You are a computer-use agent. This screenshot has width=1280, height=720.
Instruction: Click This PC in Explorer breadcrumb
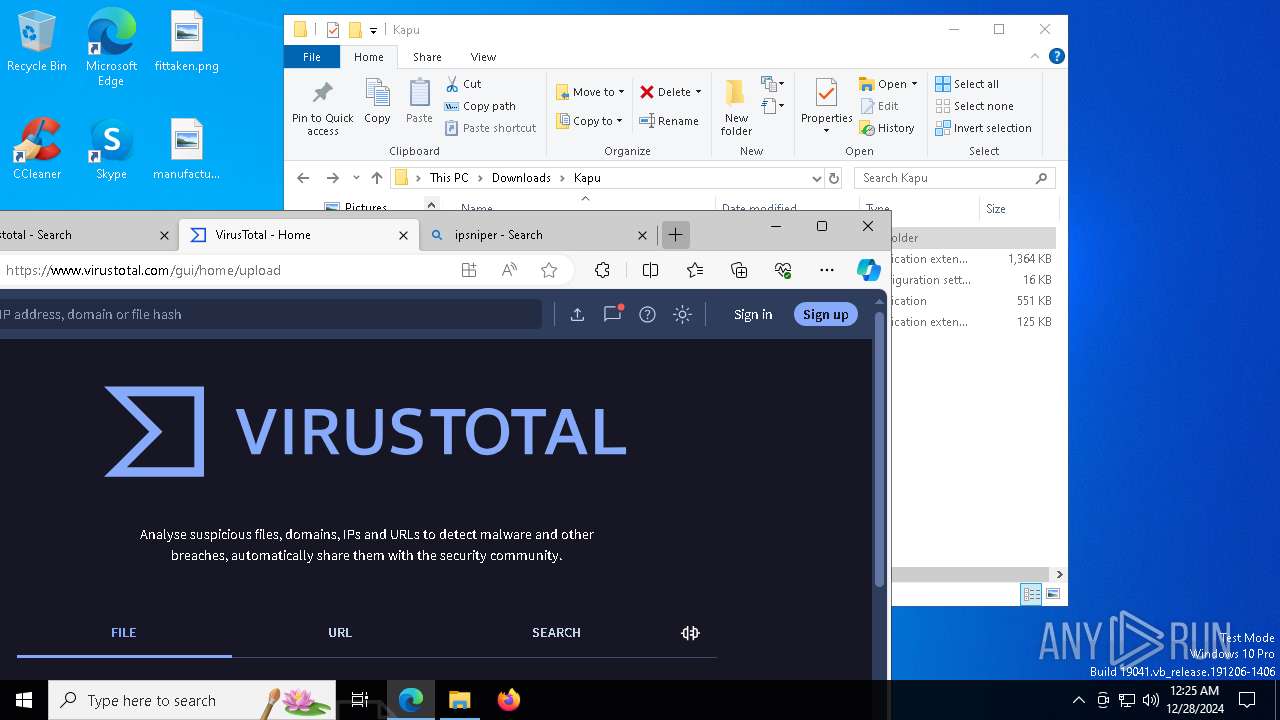point(449,178)
